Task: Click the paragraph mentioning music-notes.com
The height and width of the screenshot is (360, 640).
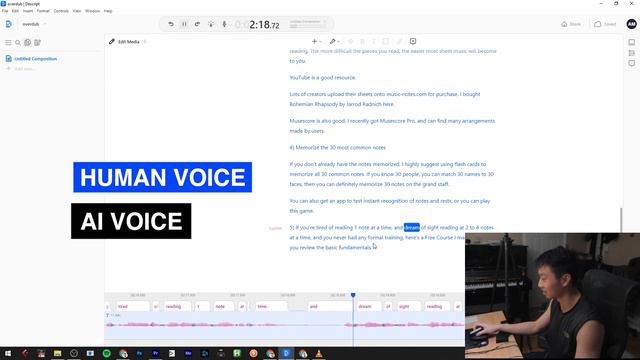Action: click(x=385, y=99)
